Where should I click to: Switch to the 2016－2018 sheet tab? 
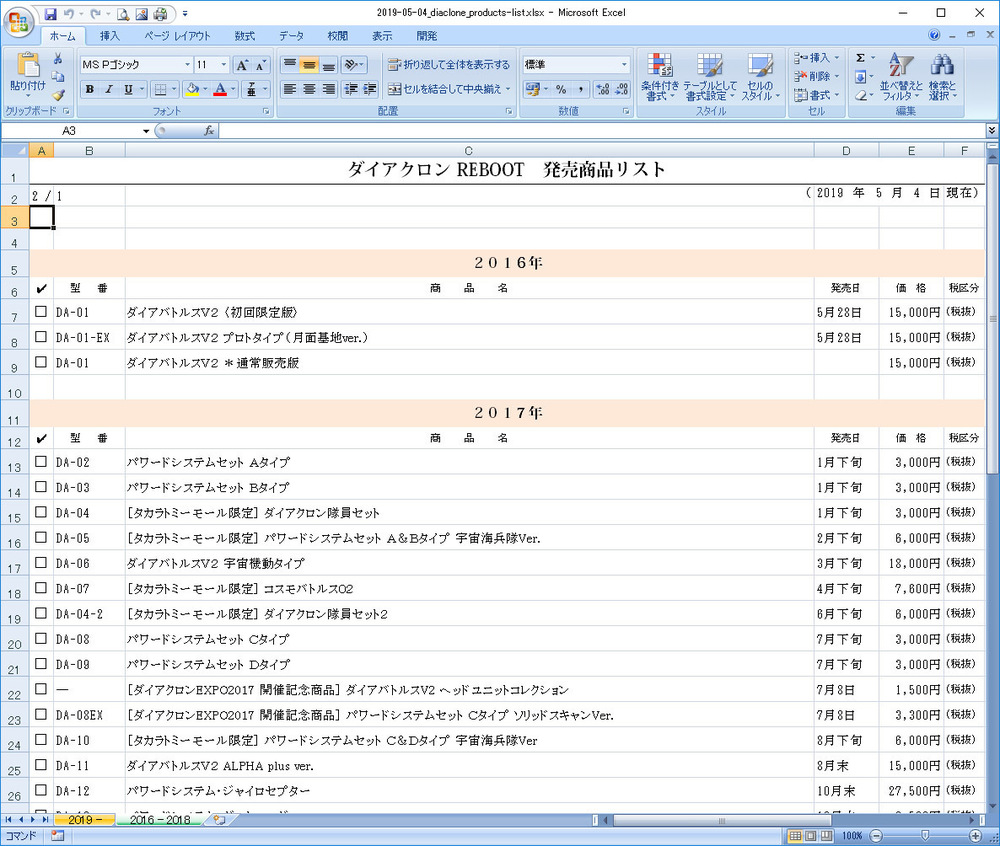[x=159, y=820]
